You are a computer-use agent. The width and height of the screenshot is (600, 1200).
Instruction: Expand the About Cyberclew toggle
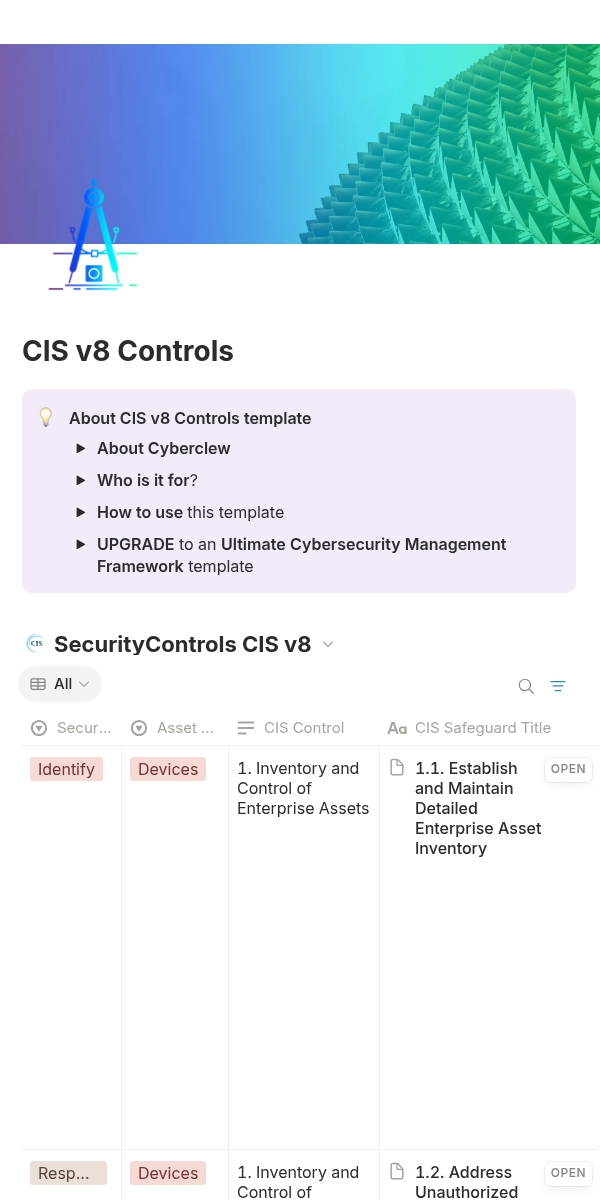(x=81, y=448)
